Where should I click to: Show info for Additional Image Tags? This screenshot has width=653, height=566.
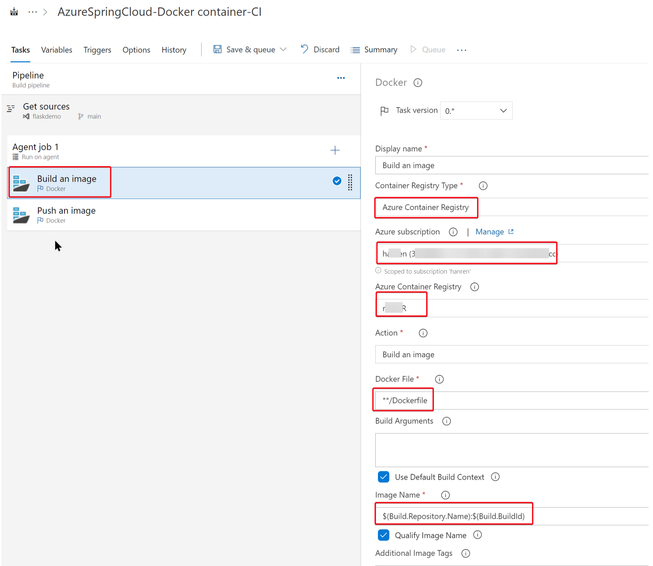[466, 554]
